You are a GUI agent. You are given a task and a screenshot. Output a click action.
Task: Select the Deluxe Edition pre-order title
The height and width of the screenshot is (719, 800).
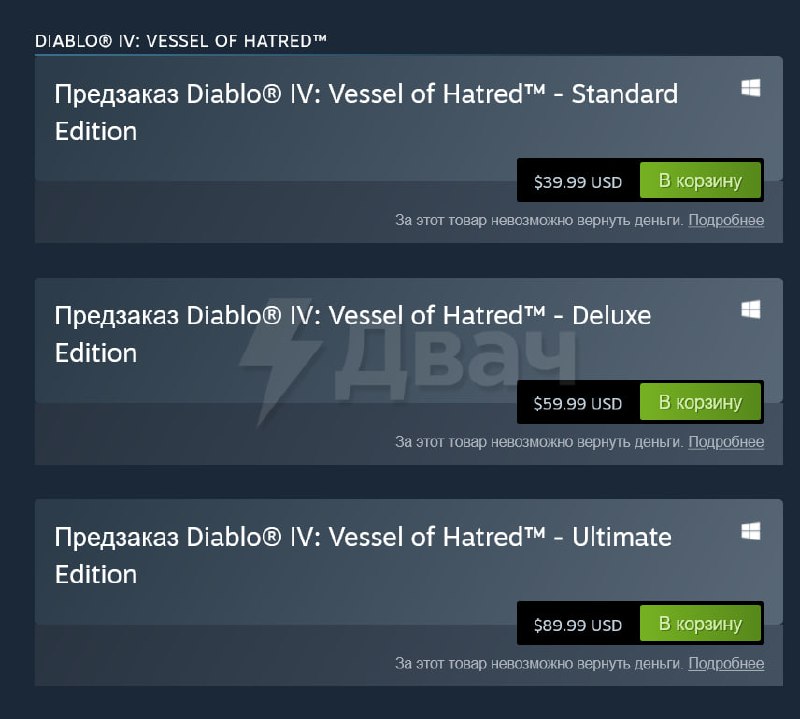352,334
